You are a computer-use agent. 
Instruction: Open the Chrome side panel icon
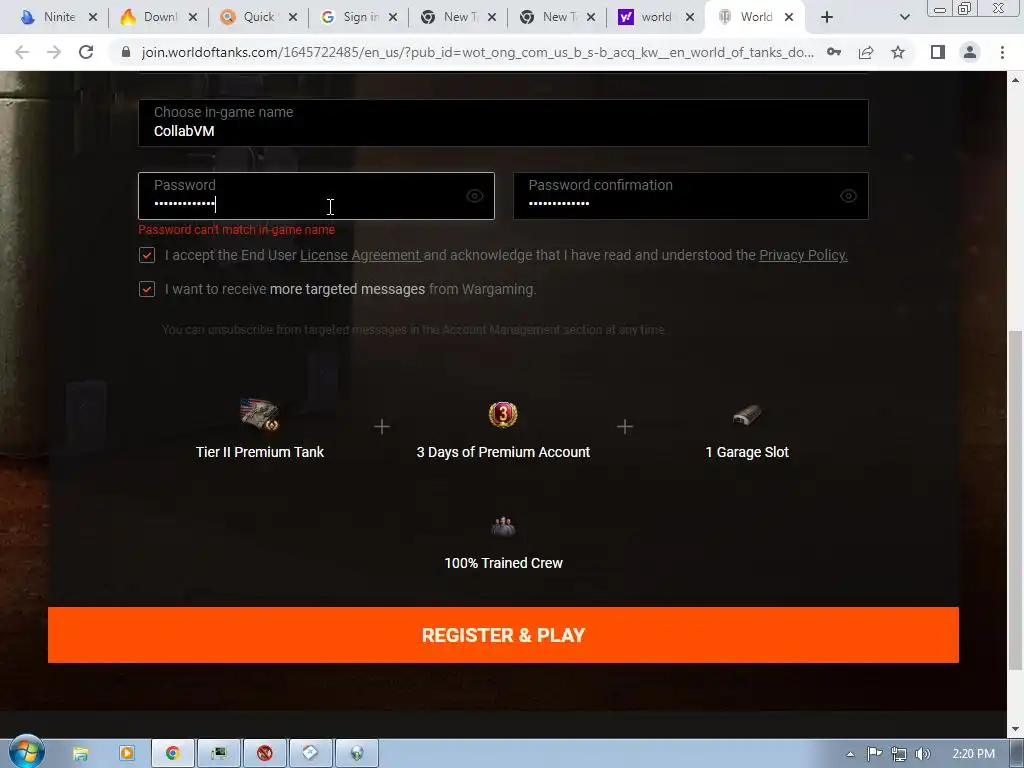point(938,52)
